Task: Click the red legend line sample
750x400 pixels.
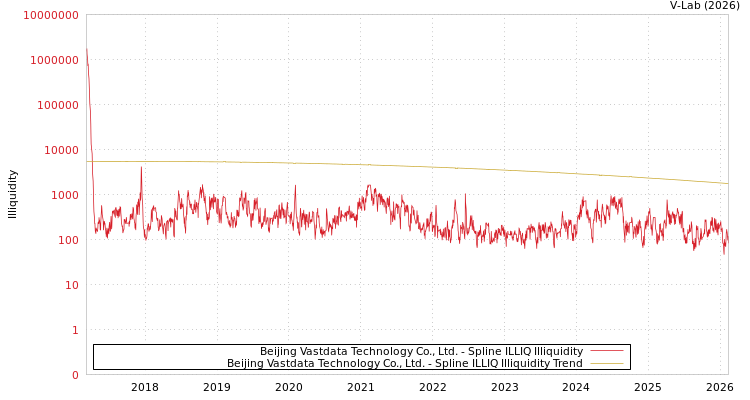Action: click(x=607, y=351)
